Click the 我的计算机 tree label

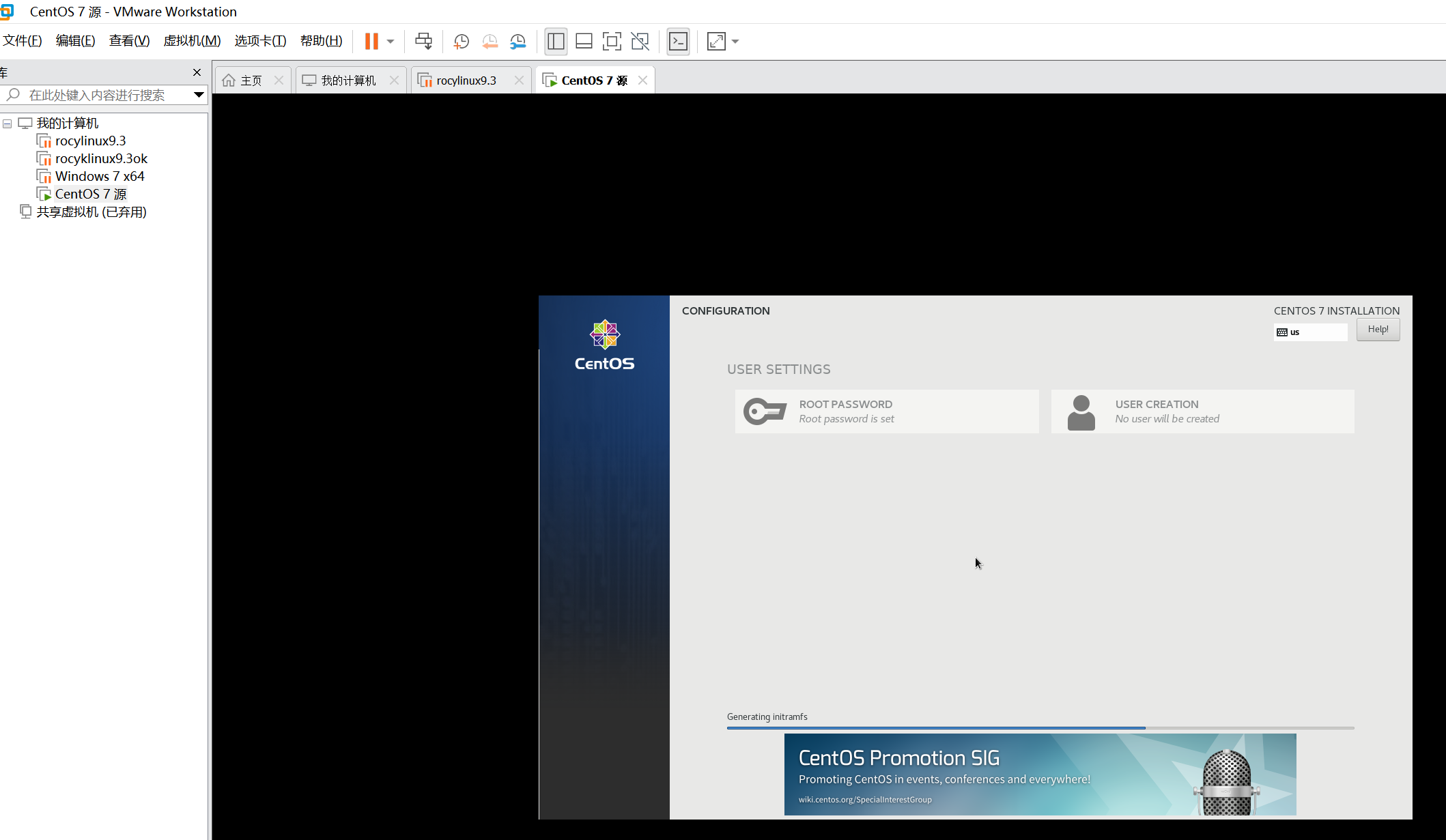coord(68,124)
